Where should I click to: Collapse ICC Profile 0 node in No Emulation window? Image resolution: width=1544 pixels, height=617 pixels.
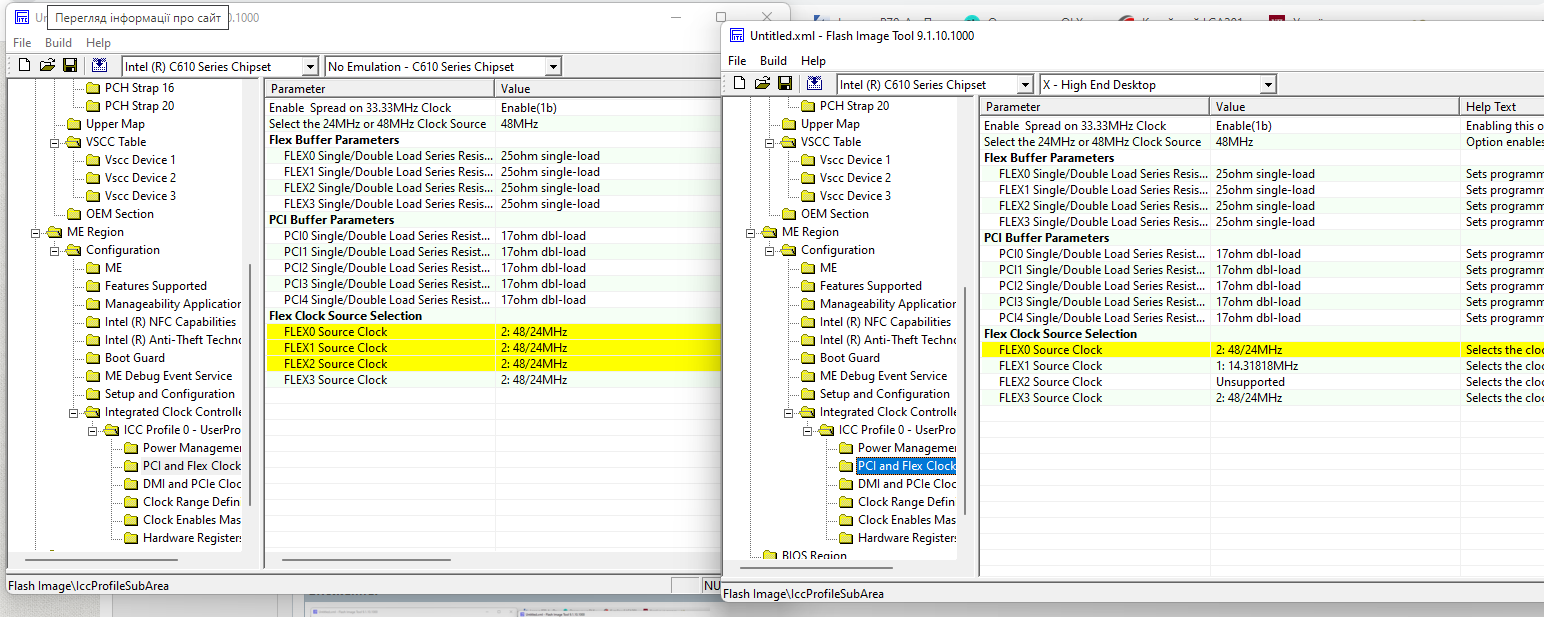coord(93,430)
